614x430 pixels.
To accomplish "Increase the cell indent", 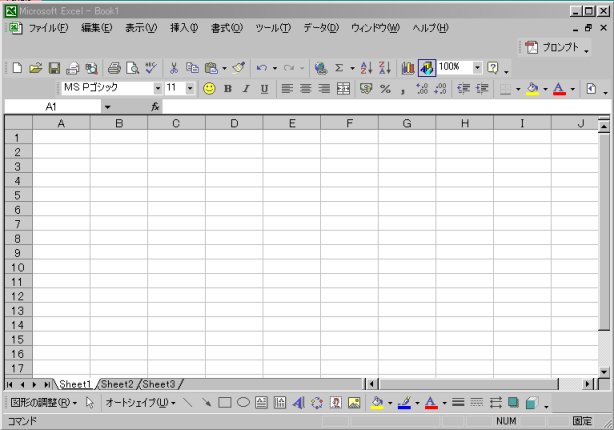I will coord(482,89).
